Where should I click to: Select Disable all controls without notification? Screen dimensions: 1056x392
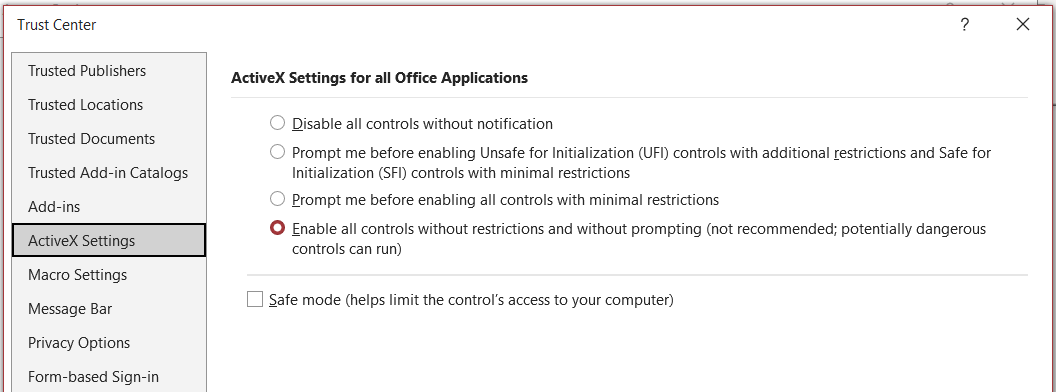[x=277, y=123]
